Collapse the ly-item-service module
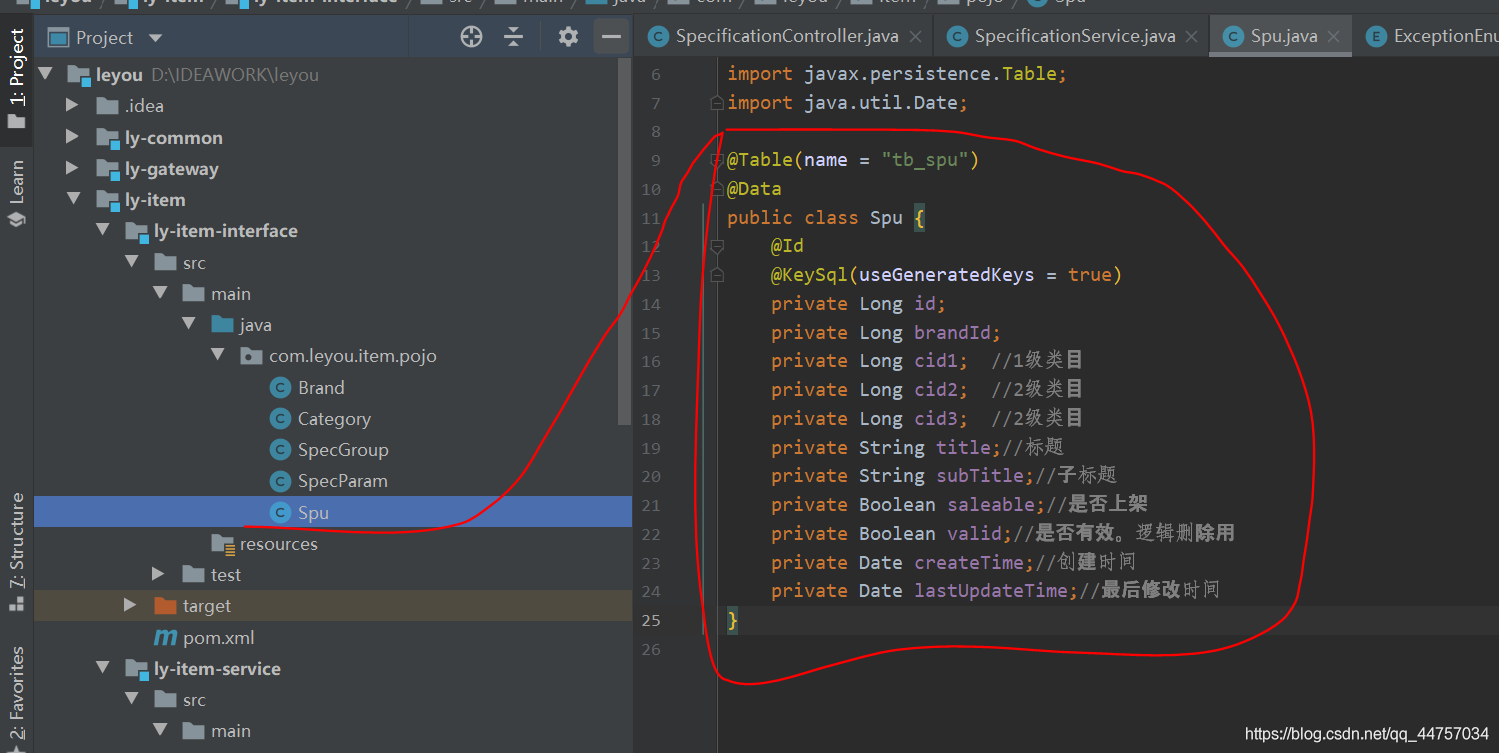 point(103,668)
